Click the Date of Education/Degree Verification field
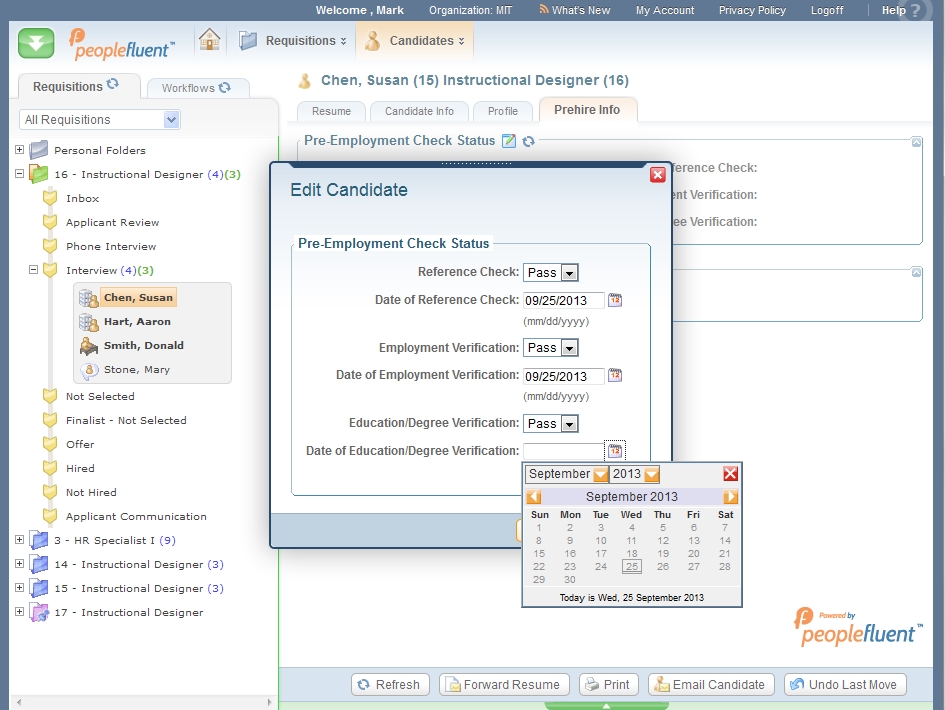 [563, 451]
